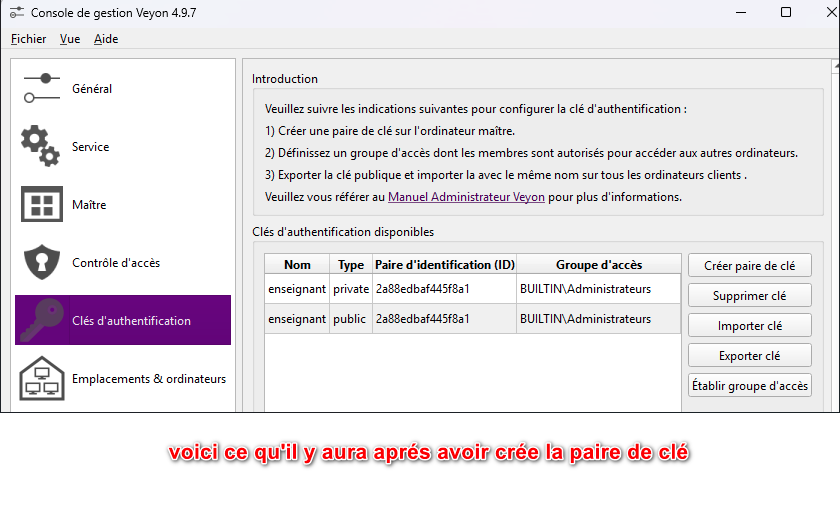Close the Veyon console window

click(831, 12)
